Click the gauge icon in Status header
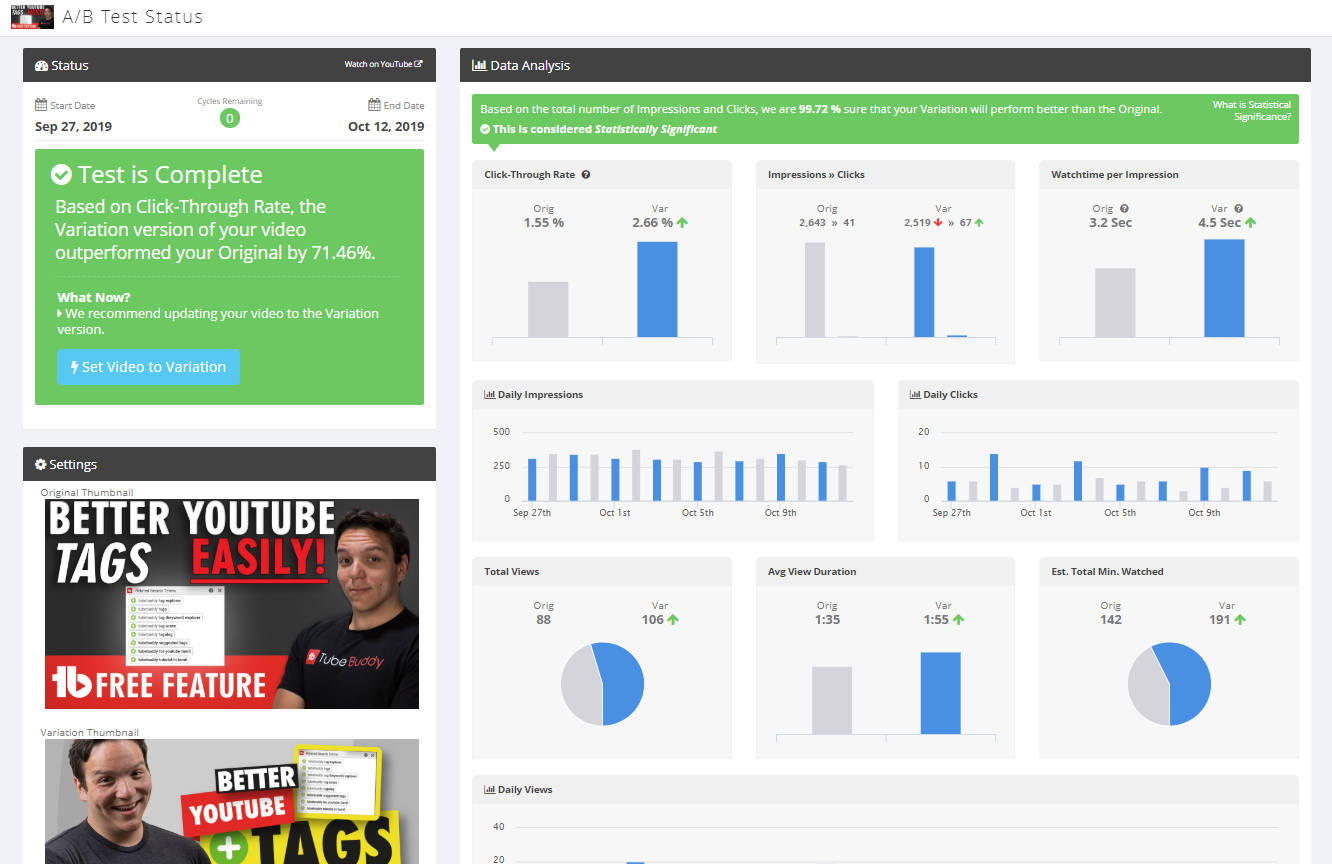Image resolution: width=1332 pixels, height=864 pixels. pos(41,66)
